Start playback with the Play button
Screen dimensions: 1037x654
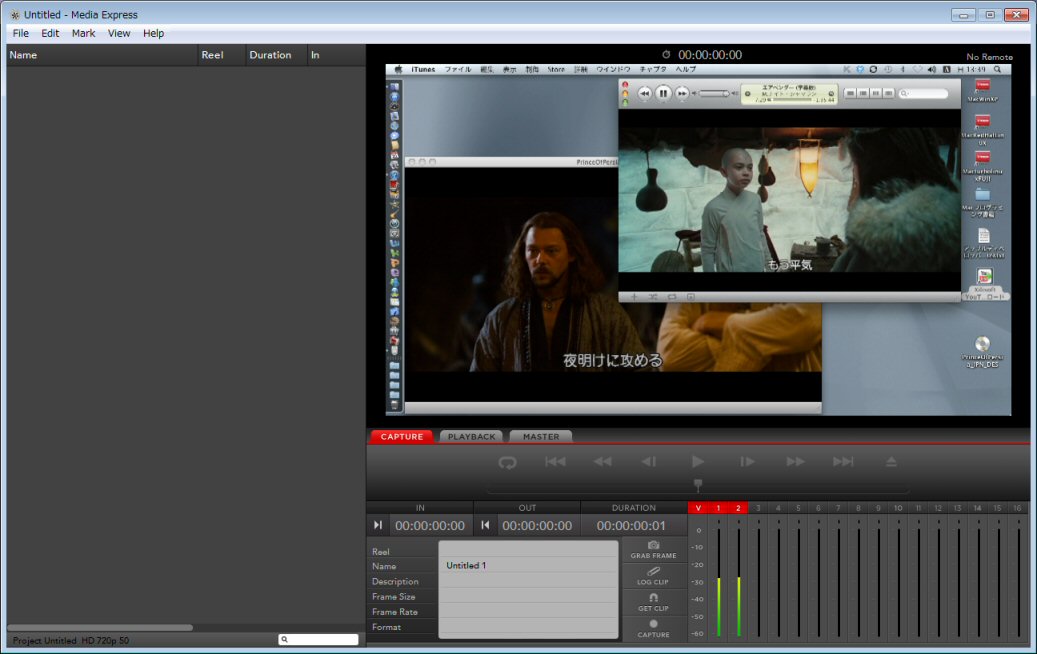698,462
